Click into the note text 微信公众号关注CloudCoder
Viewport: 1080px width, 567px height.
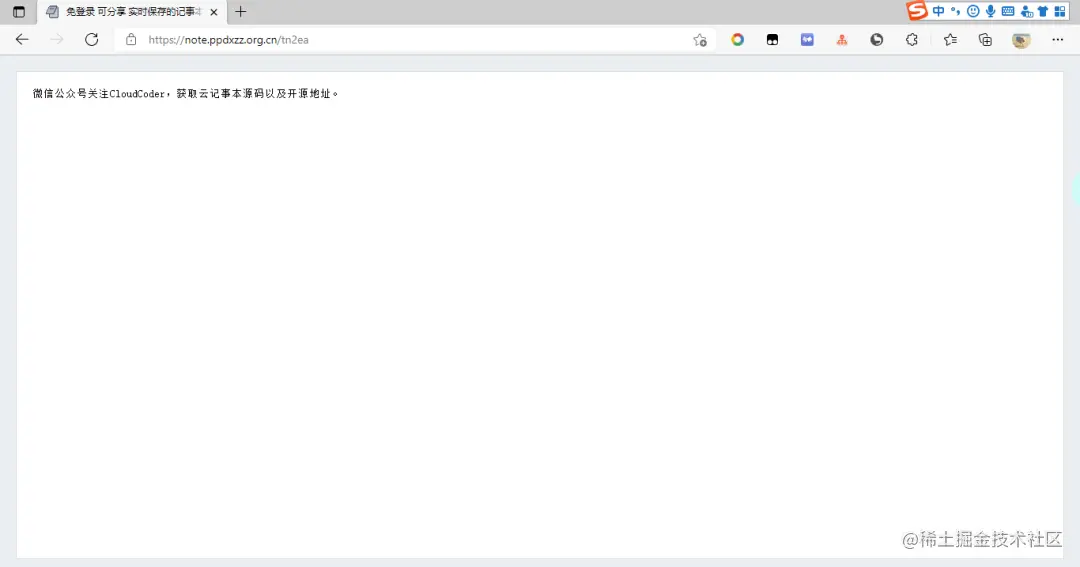coord(98,94)
